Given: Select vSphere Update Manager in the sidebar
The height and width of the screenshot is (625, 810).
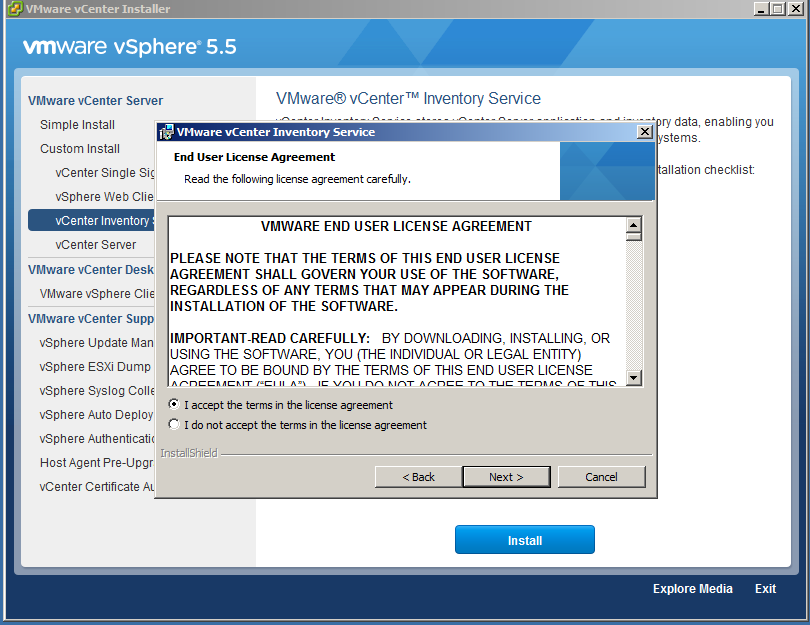Looking at the screenshot, I should point(97,343).
